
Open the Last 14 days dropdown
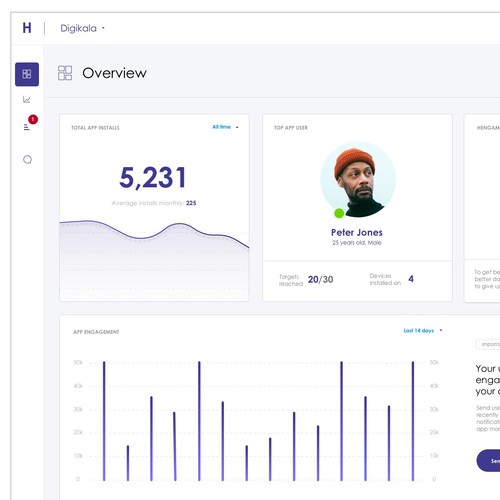coord(422,331)
